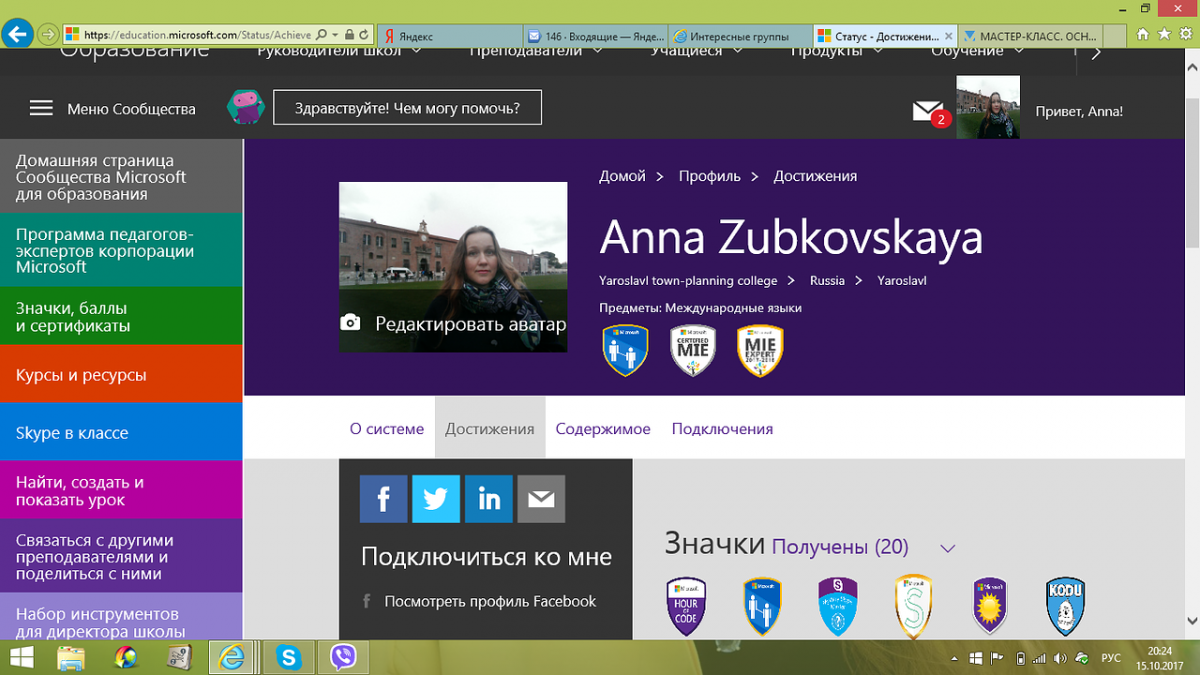Click the Windows Start button

tap(20, 657)
